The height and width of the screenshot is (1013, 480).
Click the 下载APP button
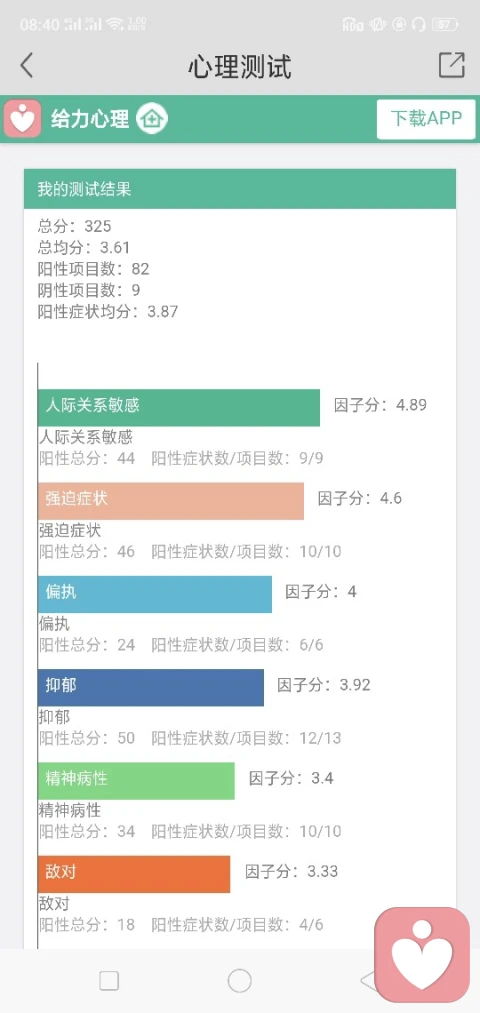pos(426,119)
